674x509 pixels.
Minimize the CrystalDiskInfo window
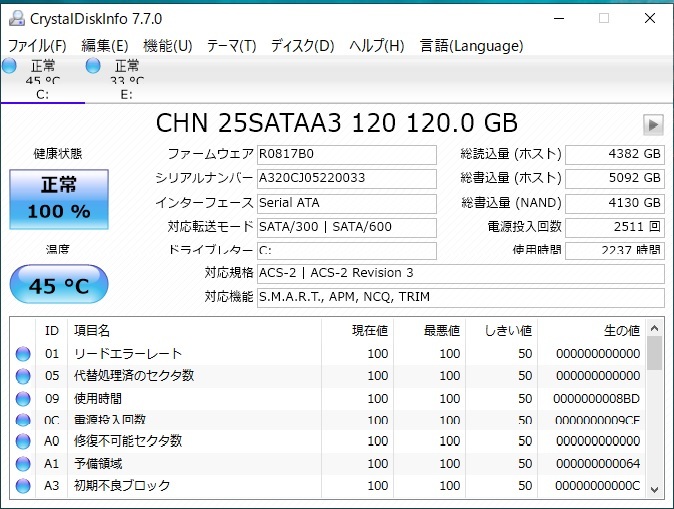point(559,18)
